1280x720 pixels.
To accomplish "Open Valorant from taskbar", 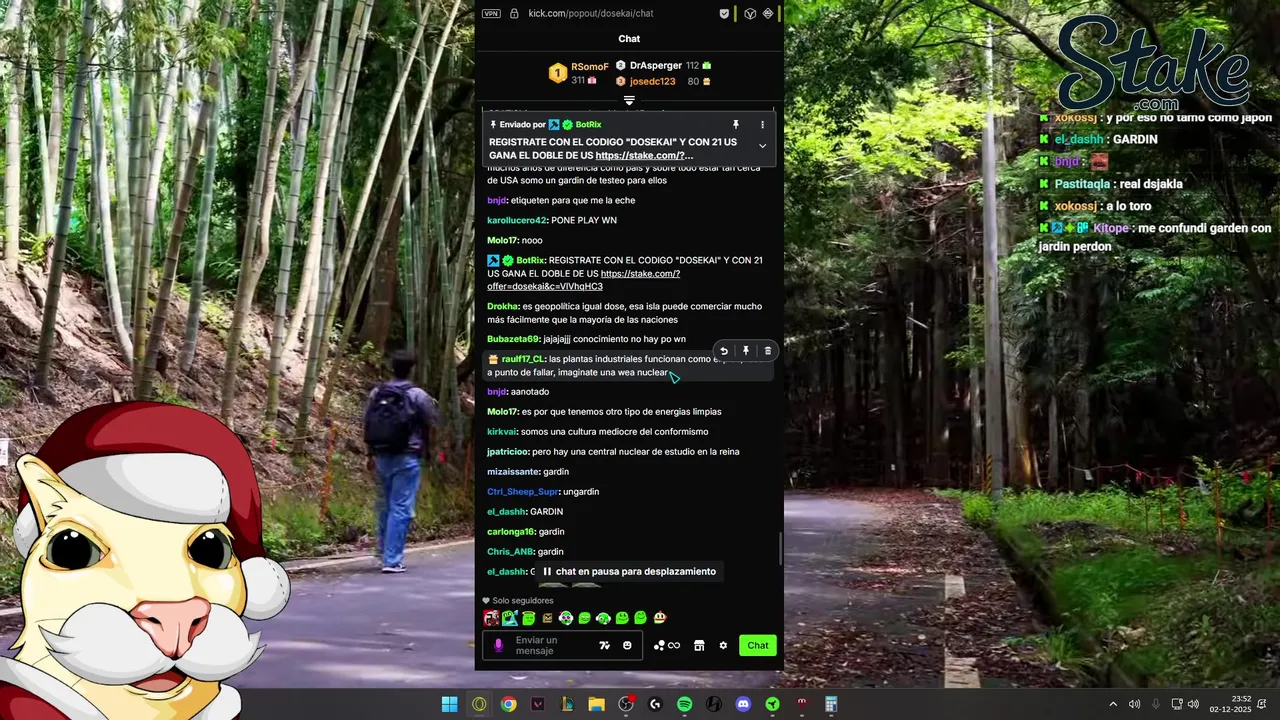I will coord(538,704).
